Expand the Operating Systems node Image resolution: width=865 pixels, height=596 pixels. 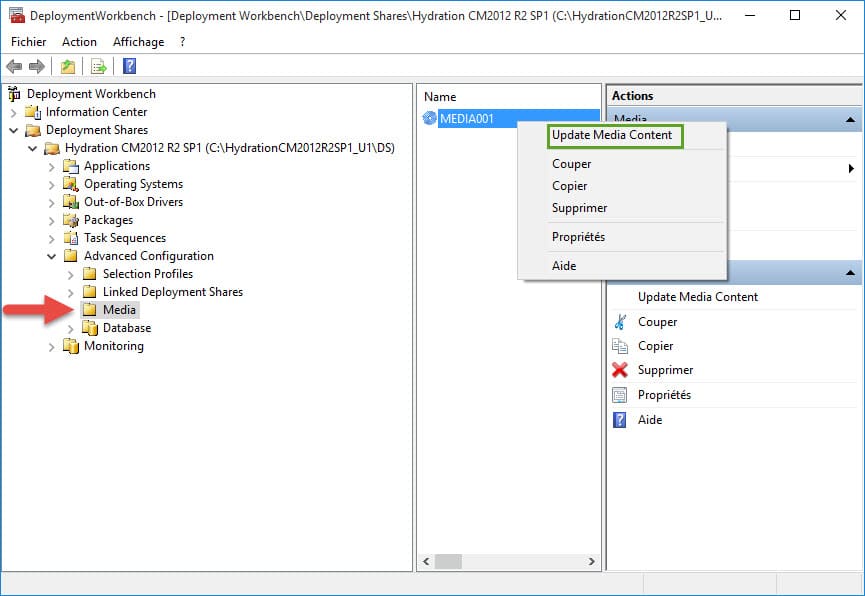tap(52, 185)
